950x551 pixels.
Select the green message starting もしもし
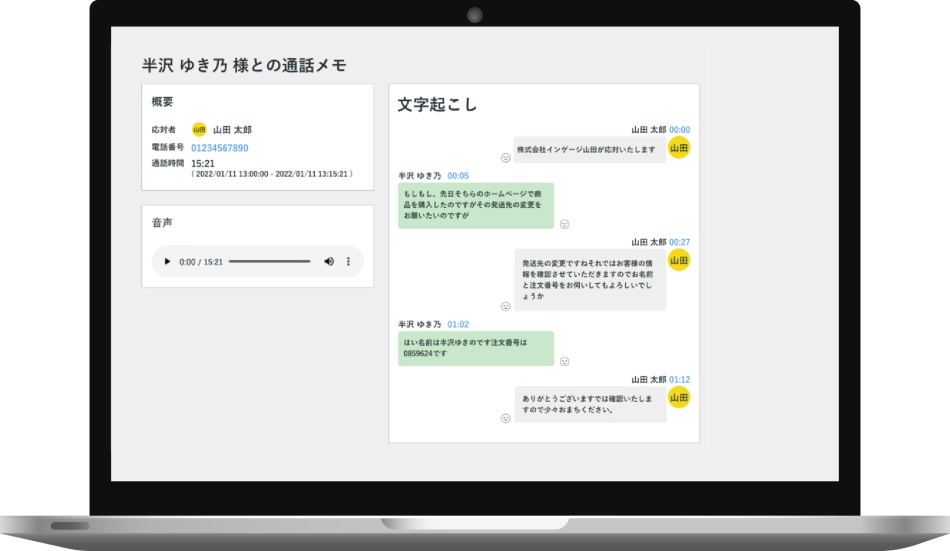coord(476,205)
